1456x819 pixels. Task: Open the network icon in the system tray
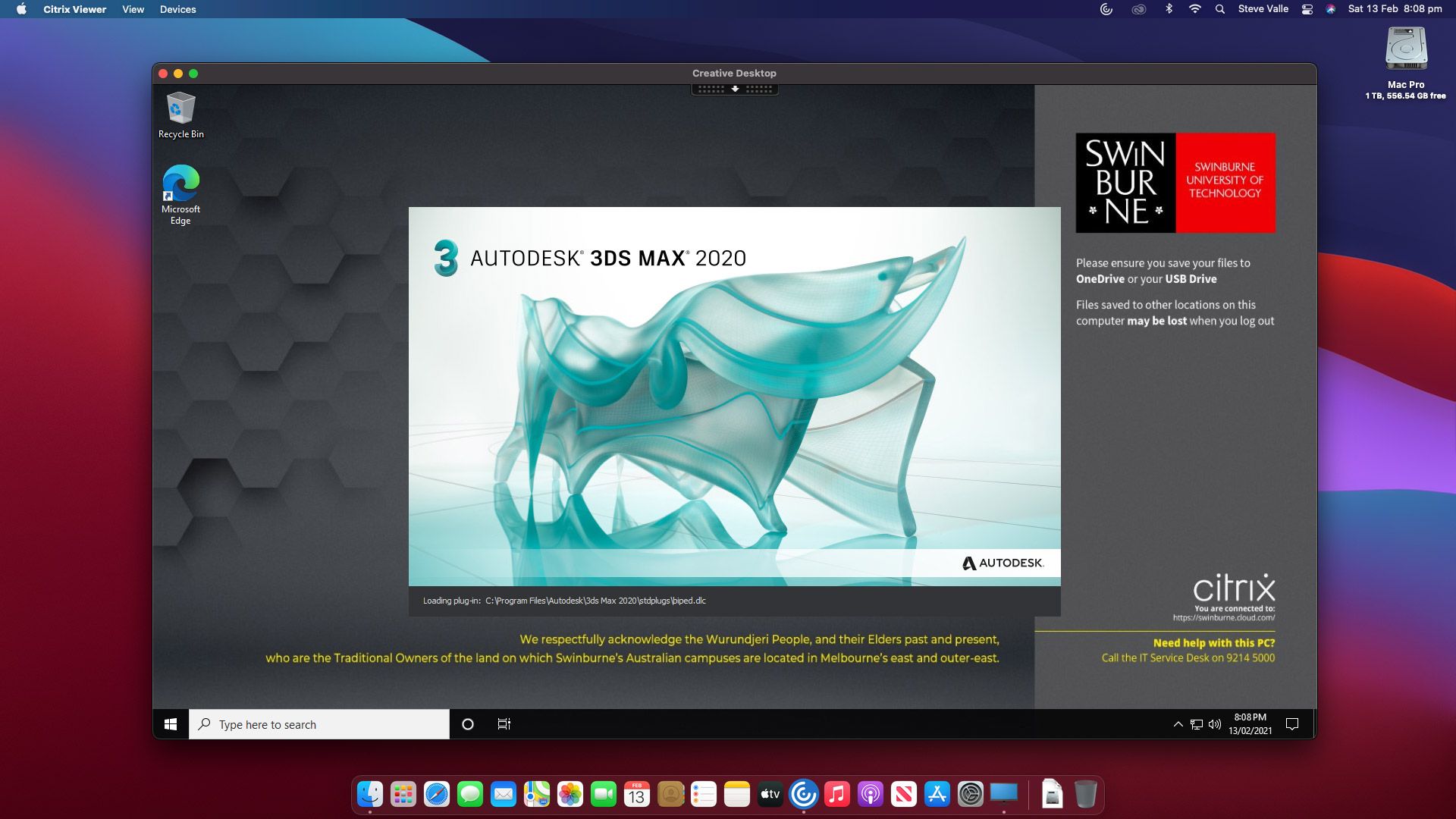click(x=1197, y=724)
